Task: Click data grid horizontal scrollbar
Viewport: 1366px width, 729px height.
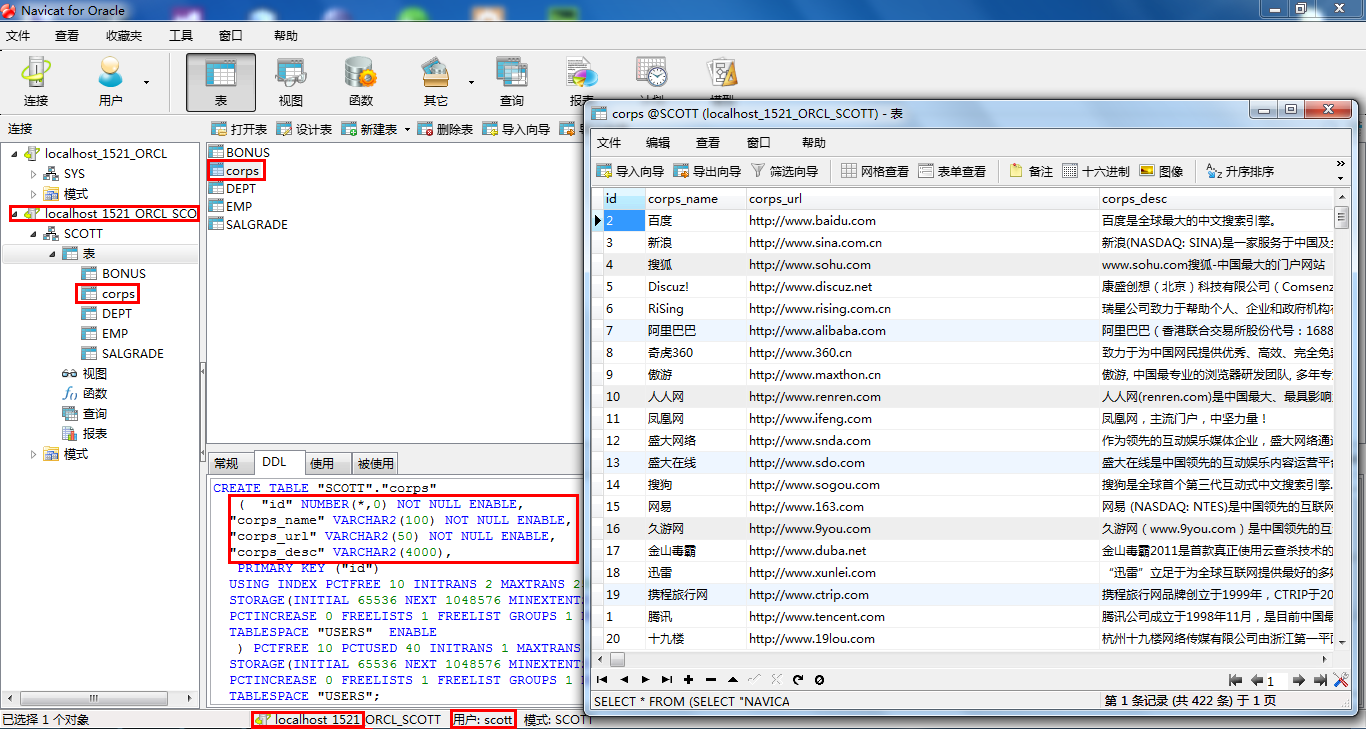Action: pyautogui.click(x=970, y=660)
